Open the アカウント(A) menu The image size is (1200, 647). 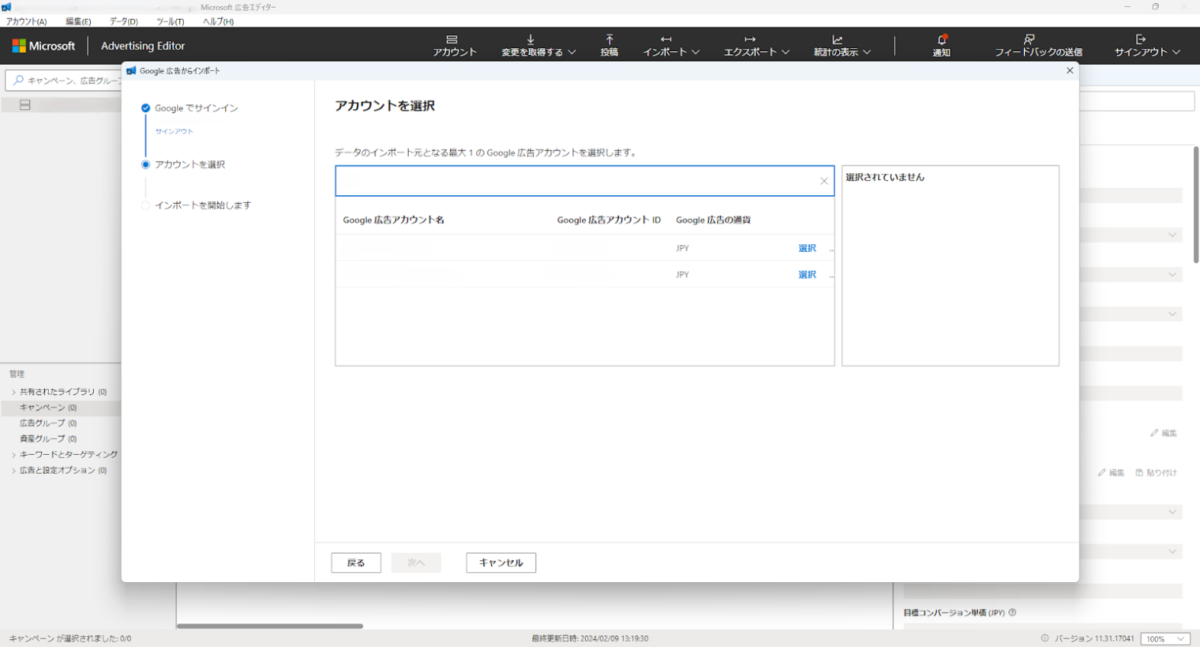click(27, 21)
